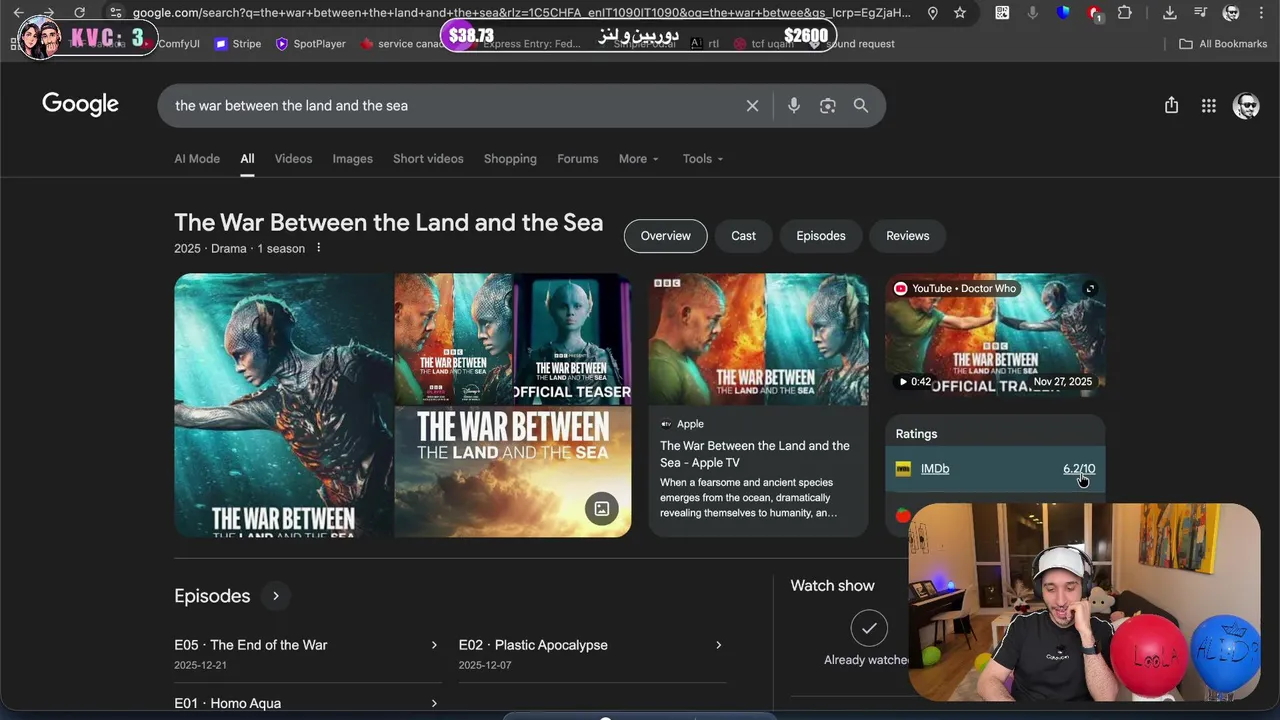Open the Chrome three-dot menu
This screenshot has width=1280, height=720.
tap(1260, 13)
